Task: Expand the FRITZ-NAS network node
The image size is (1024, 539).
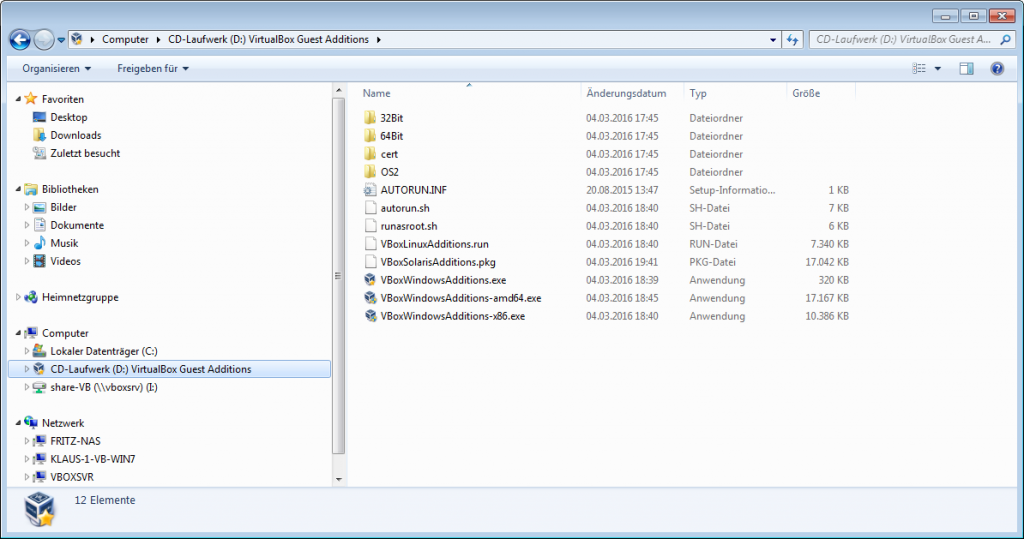Action: click(x=27, y=441)
